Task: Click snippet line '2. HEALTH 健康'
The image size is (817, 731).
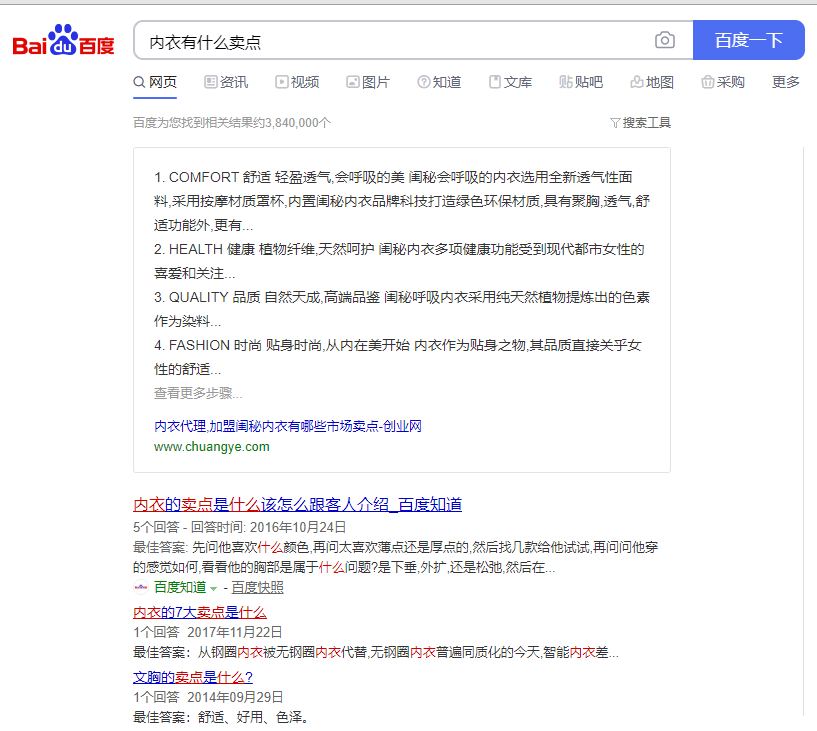Action: click(x=399, y=261)
